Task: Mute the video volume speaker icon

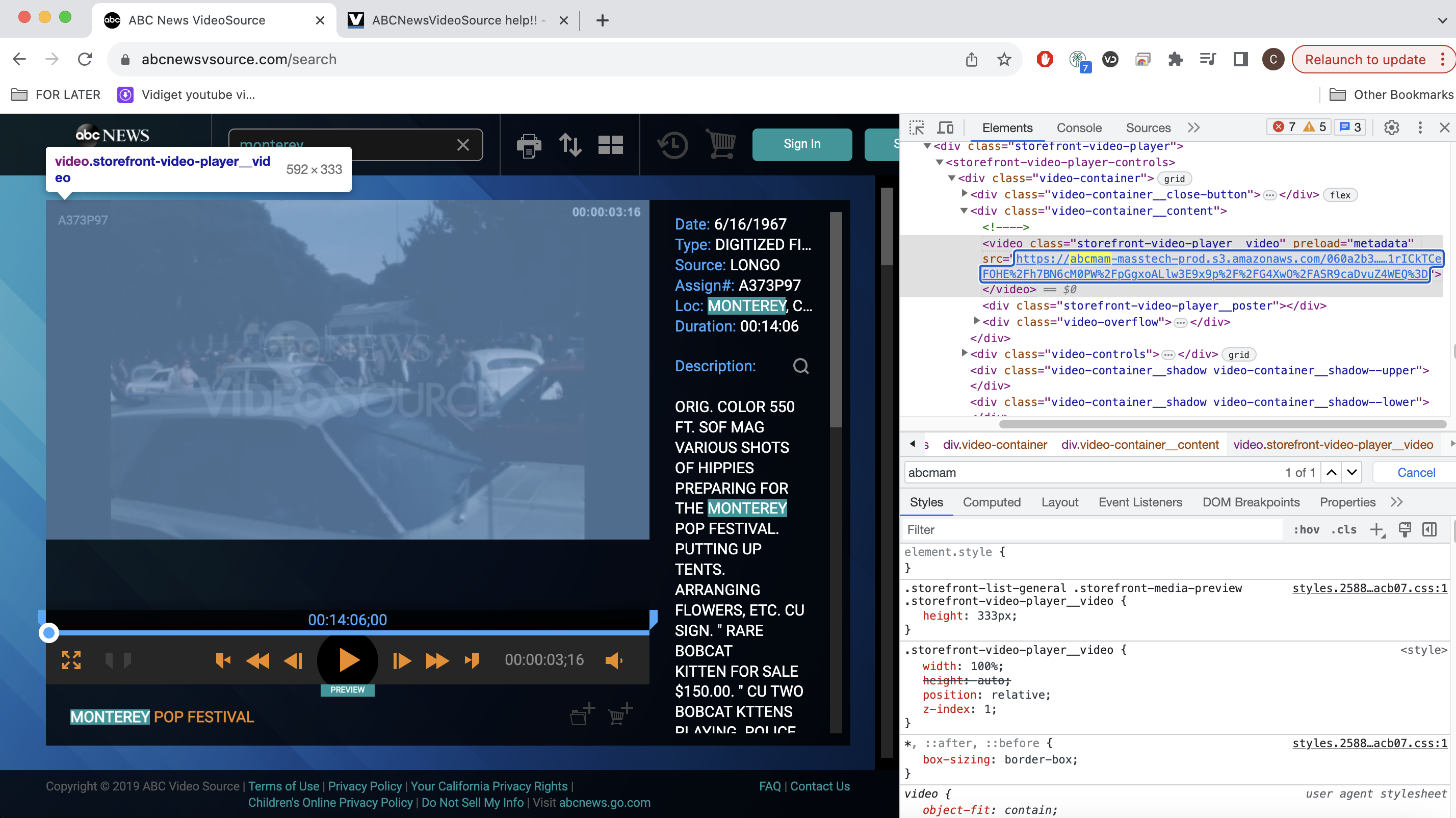Action: pyautogui.click(x=613, y=660)
